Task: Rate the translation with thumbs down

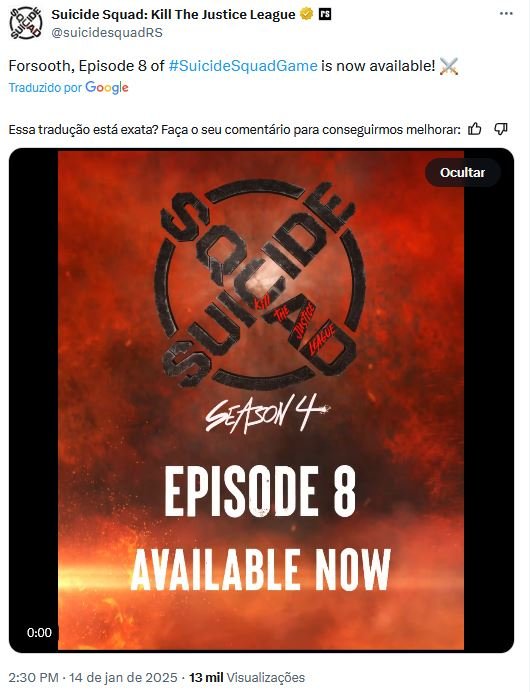Action: coord(501,129)
